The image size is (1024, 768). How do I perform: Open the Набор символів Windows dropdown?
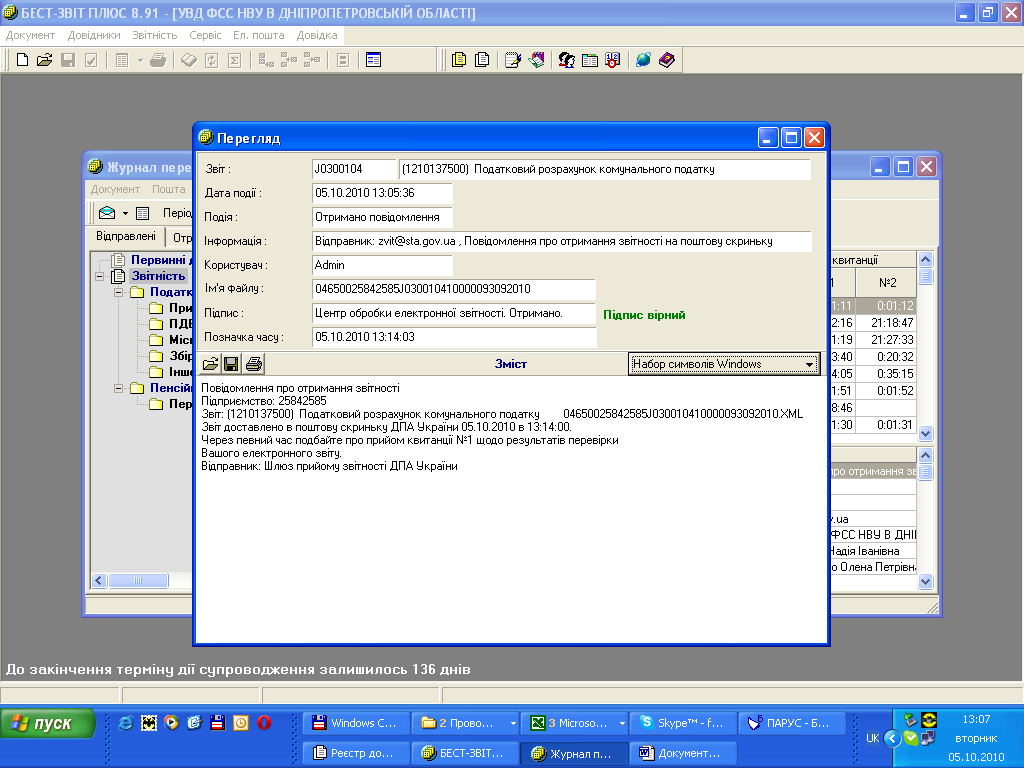coord(809,364)
